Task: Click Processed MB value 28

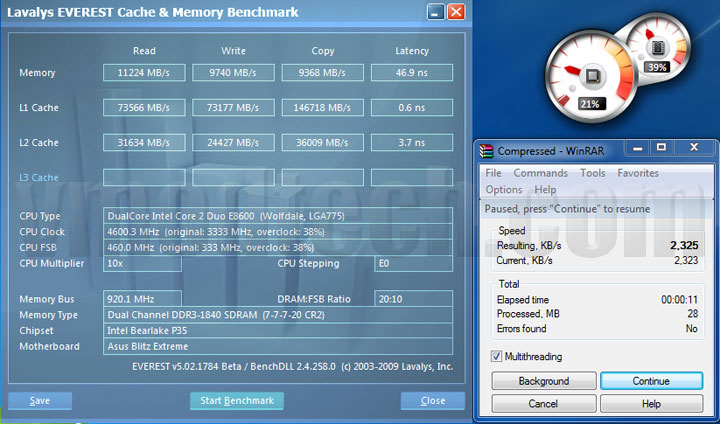Action: [x=692, y=314]
